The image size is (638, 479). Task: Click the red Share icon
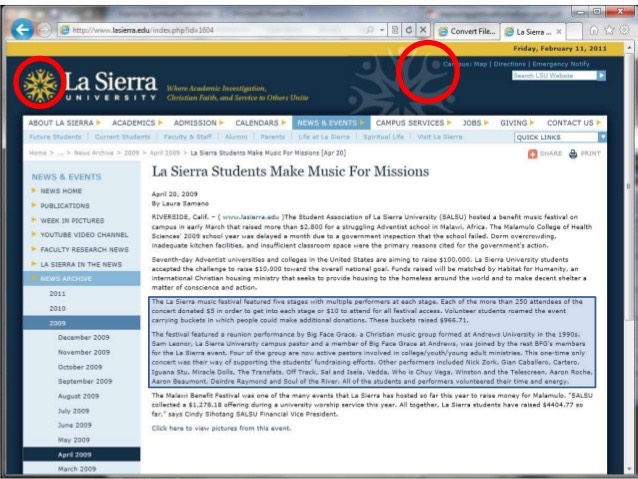pos(533,154)
